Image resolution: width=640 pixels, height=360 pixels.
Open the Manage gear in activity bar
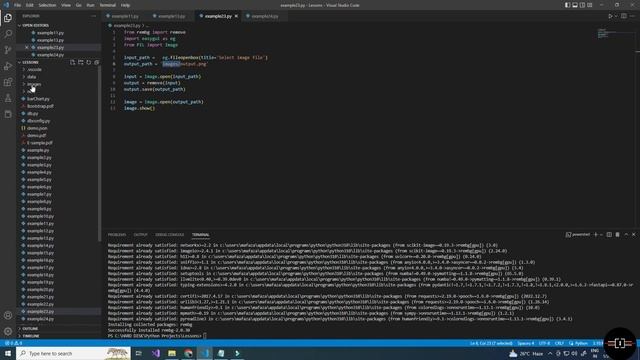pyautogui.click(x=8, y=331)
